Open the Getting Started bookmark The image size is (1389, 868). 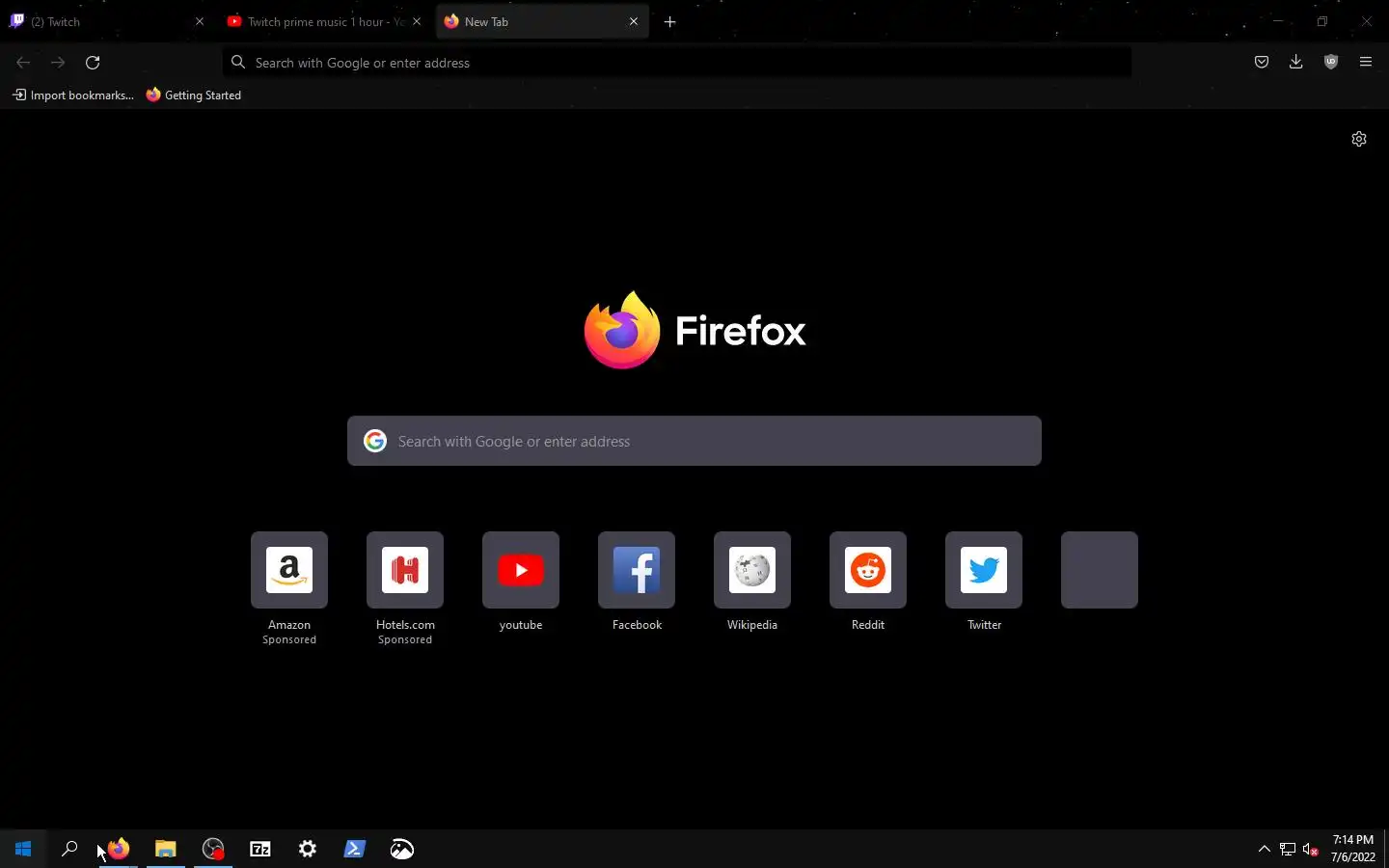[x=194, y=95]
